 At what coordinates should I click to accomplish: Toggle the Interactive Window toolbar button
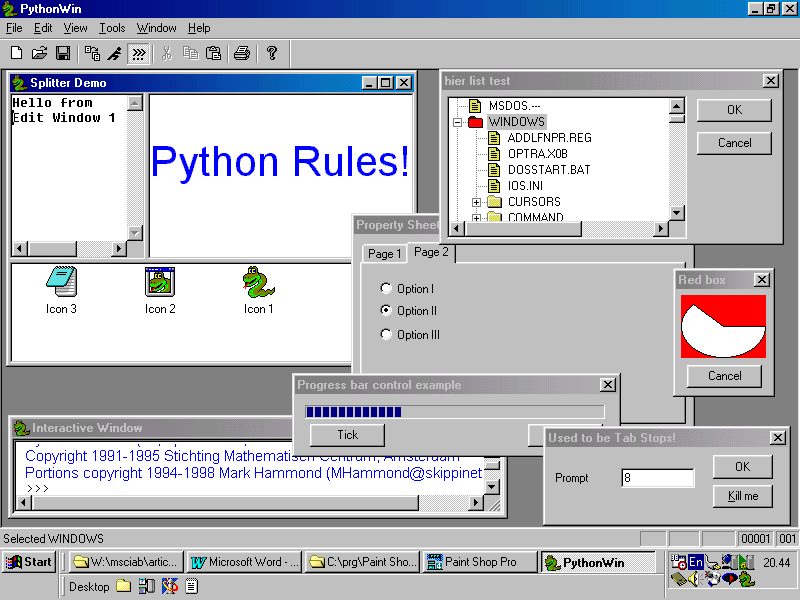coord(138,53)
